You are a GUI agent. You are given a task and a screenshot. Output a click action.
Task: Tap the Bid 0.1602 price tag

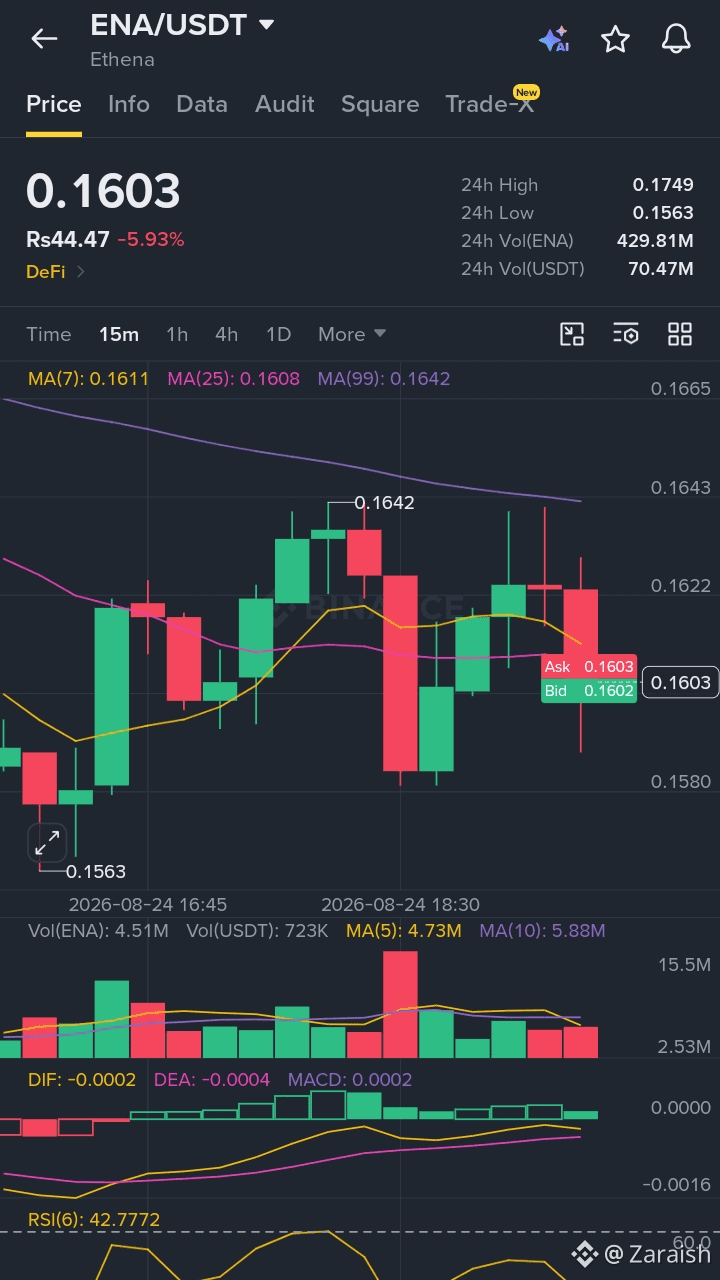[589, 690]
